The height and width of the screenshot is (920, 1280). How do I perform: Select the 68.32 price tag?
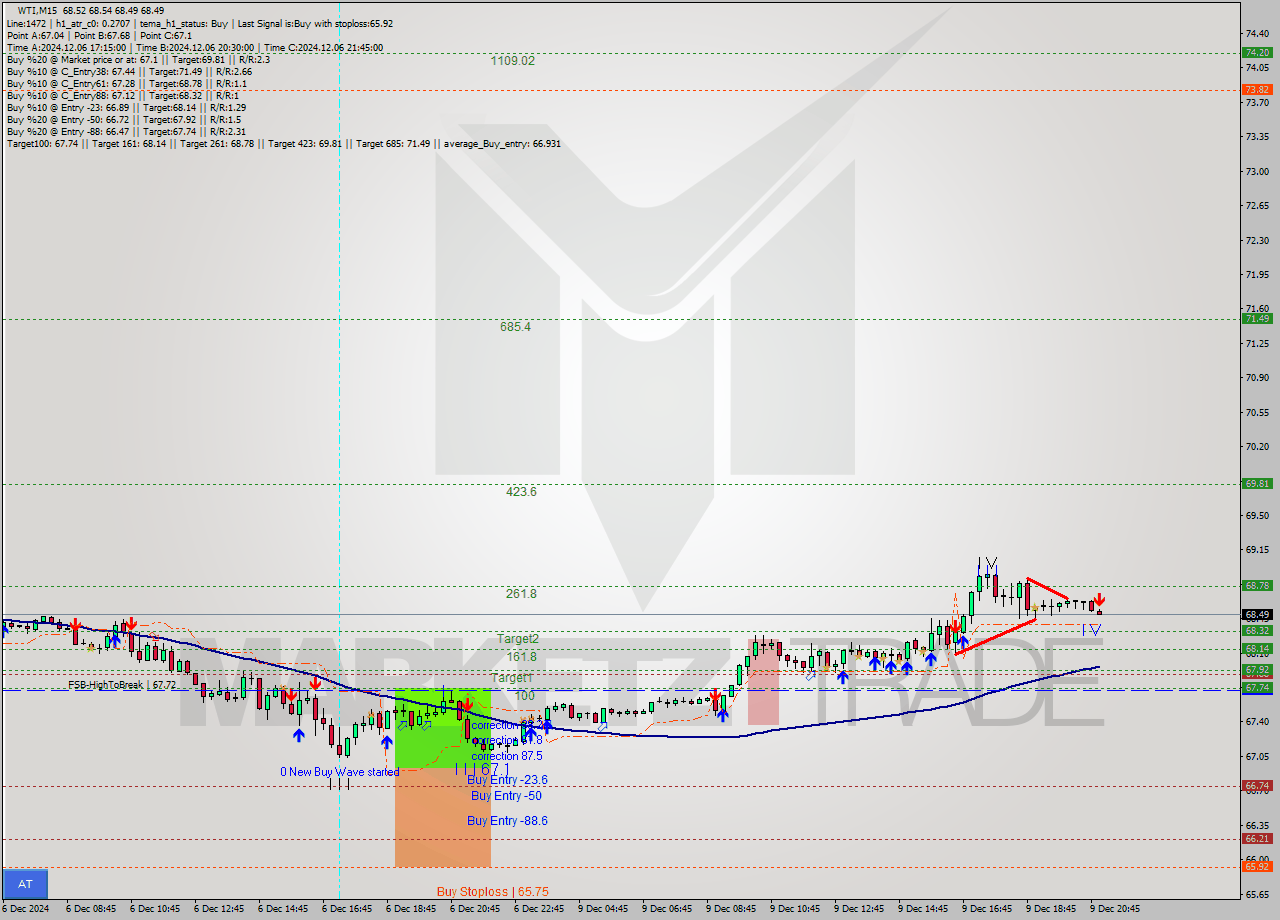click(x=1257, y=631)
